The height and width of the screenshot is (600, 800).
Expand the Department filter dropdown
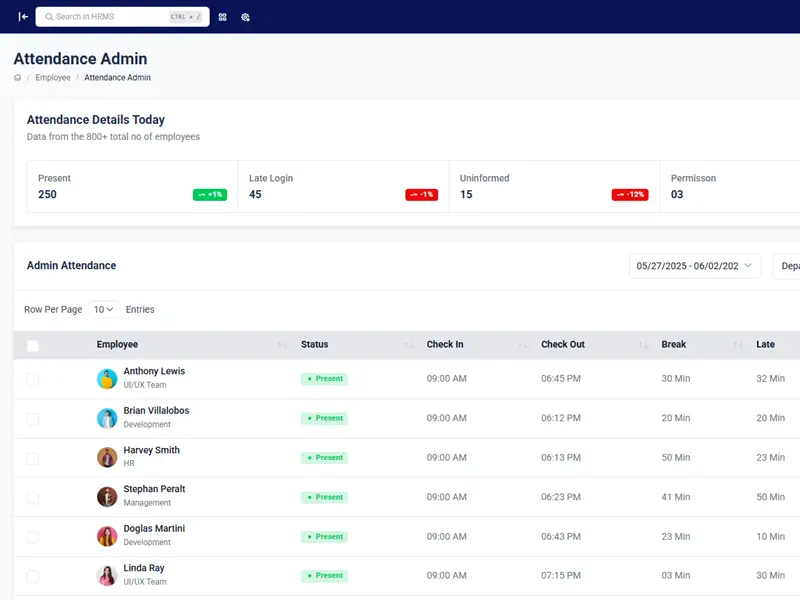[787, 266]
